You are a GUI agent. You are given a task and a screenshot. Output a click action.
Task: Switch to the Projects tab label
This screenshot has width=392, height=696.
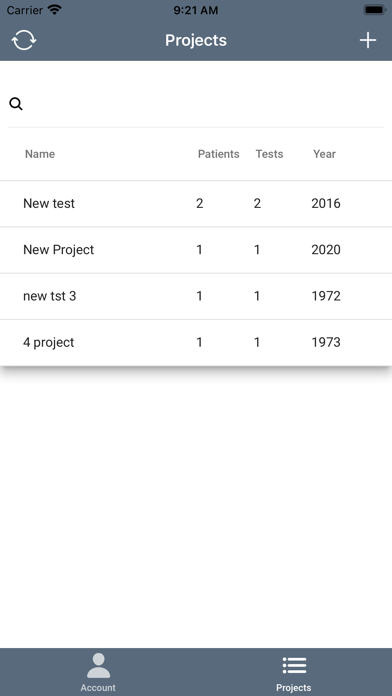pos(294,688)
